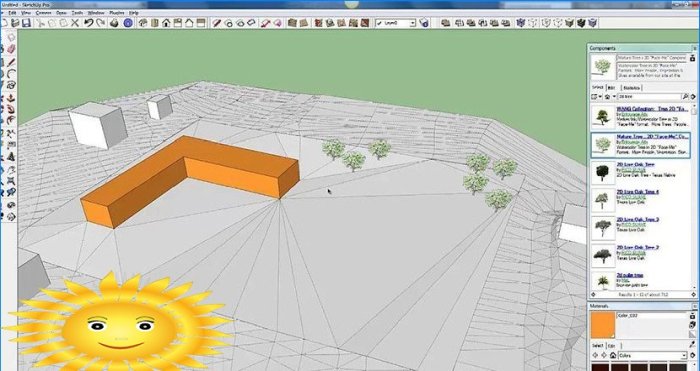Expand the Components navigation dropdown arrow
This screenshot has width=700, height=371.
click(x=614, y=96)
